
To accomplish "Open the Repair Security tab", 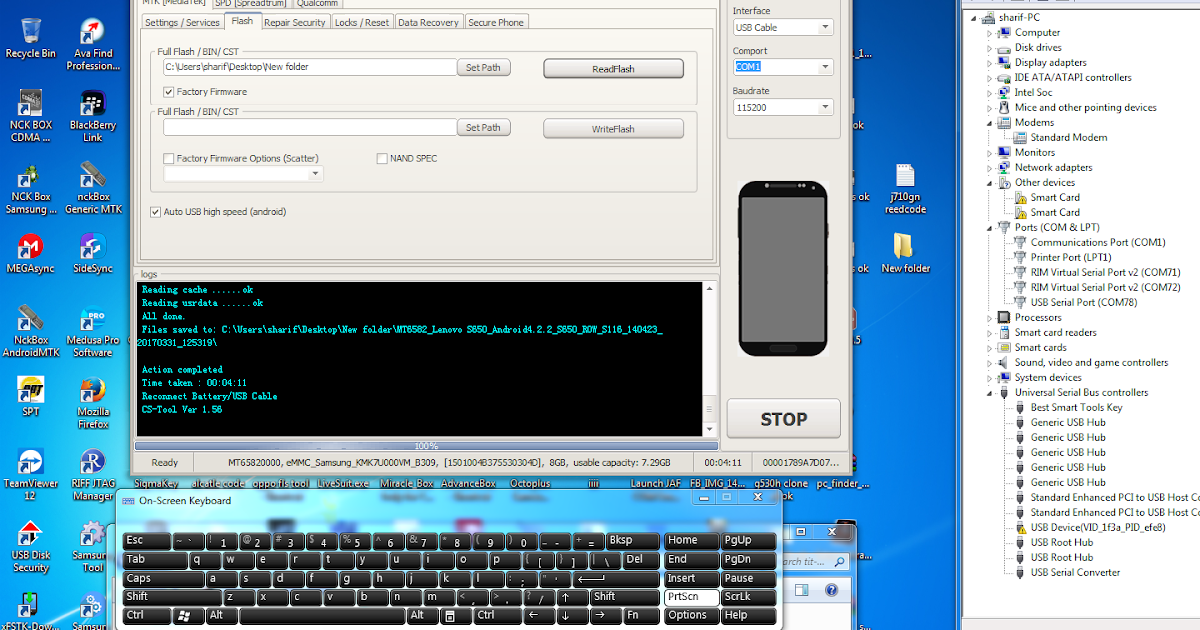I will tap(295, 22).
